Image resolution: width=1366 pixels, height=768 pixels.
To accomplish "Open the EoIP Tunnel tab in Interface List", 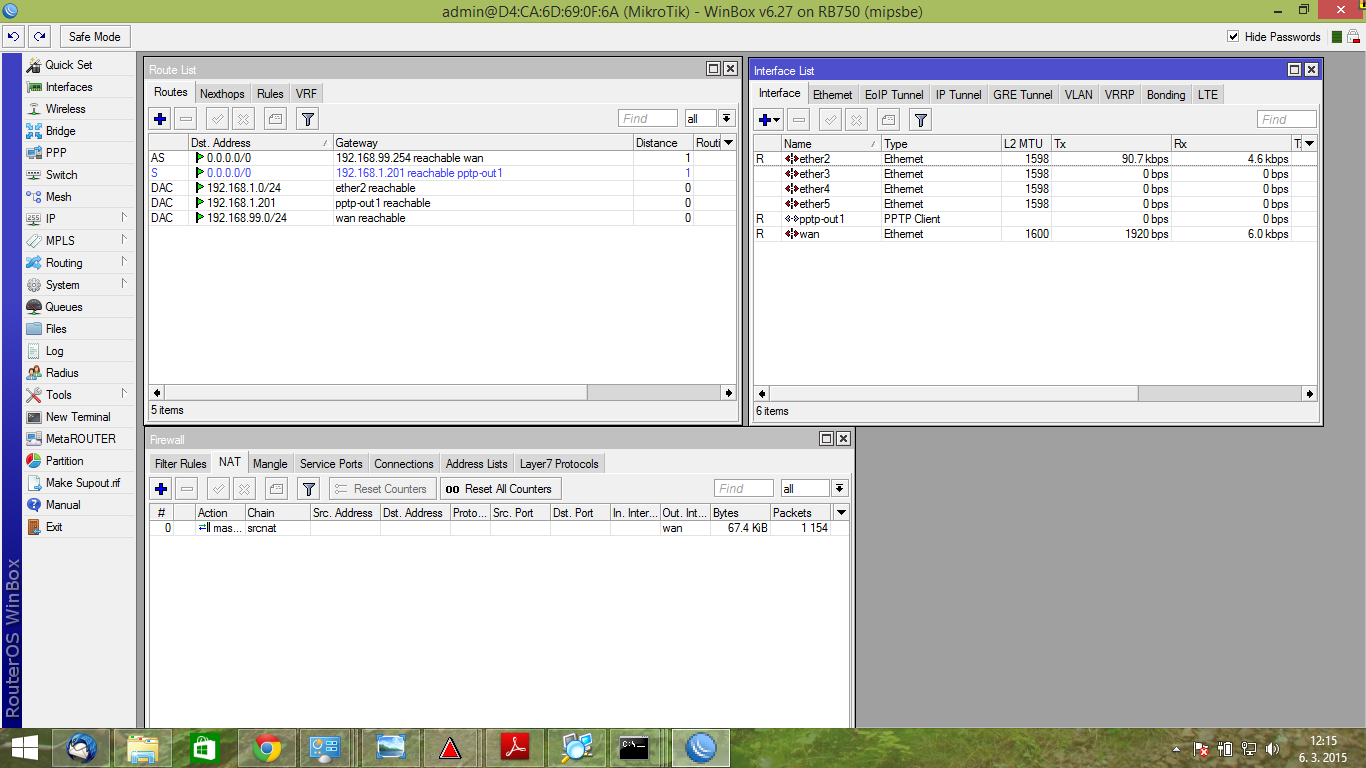I will [894, 94].
